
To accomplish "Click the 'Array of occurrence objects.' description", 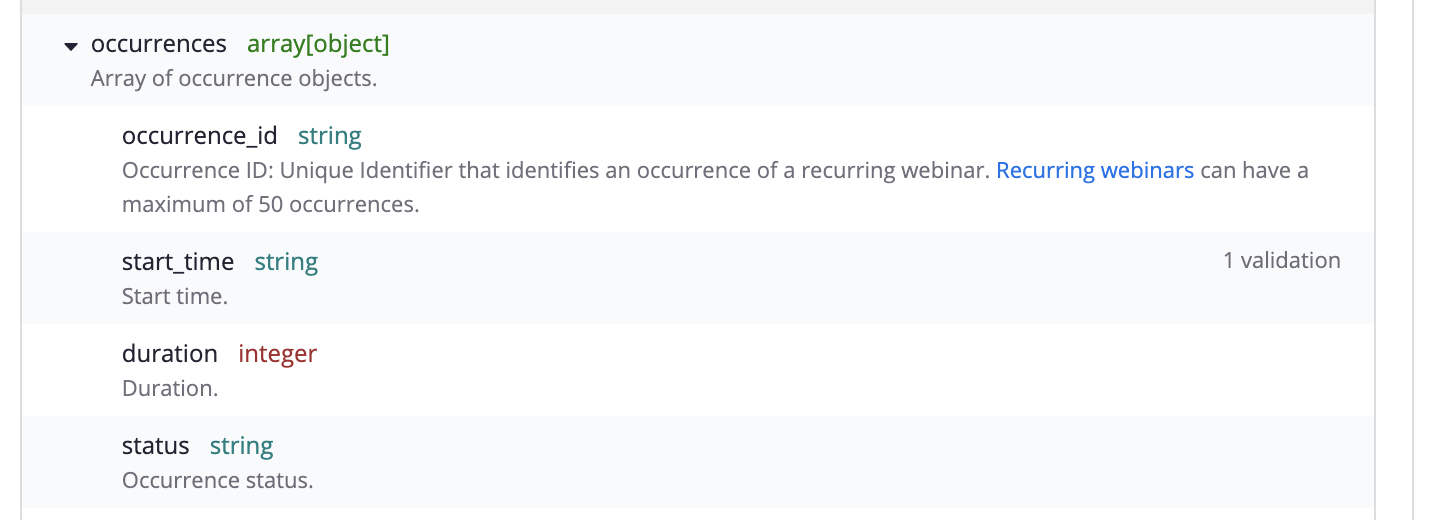I will (234, 78).
